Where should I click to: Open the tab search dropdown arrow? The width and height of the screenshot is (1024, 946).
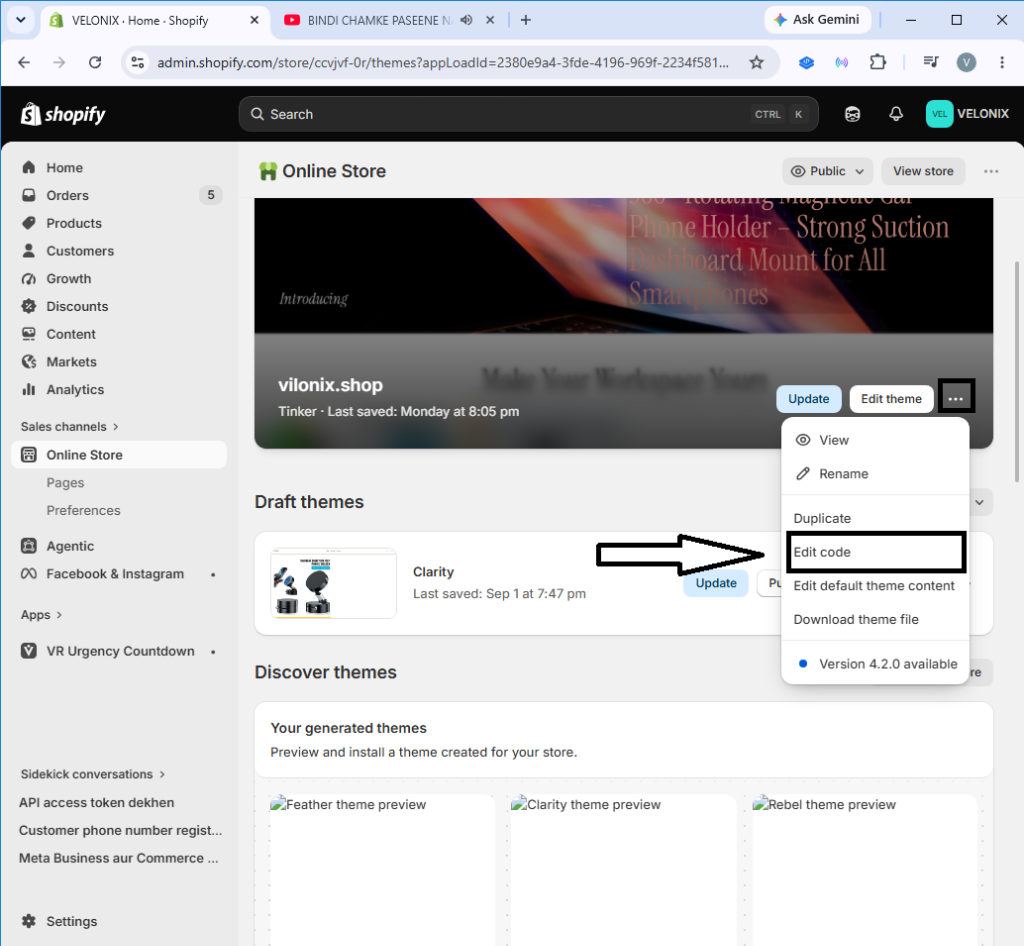point(21,20)
